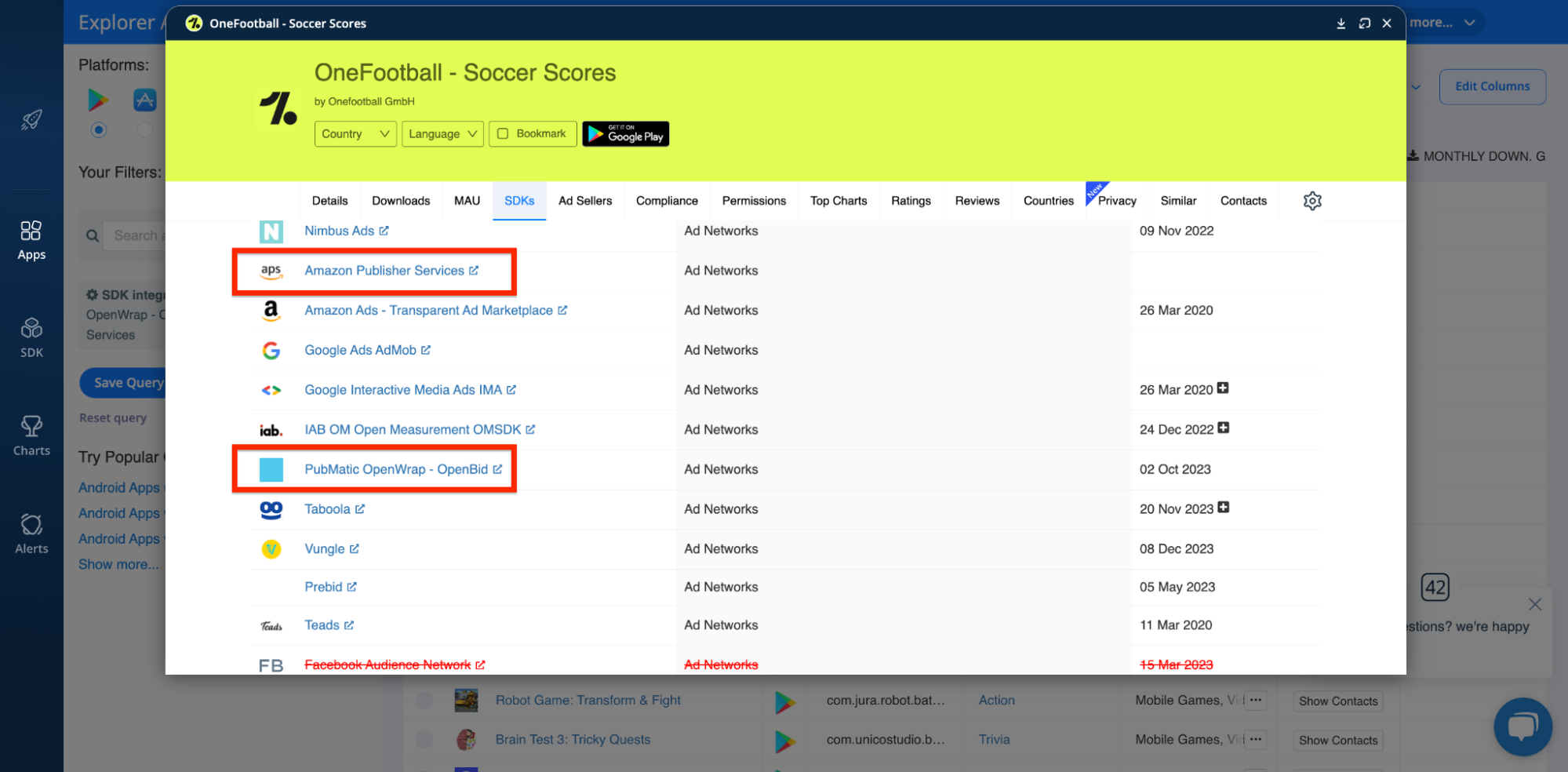Click the rocket icon in the left sidebar
Viewport: 1568px width, 772px height.
pos(31,120)
